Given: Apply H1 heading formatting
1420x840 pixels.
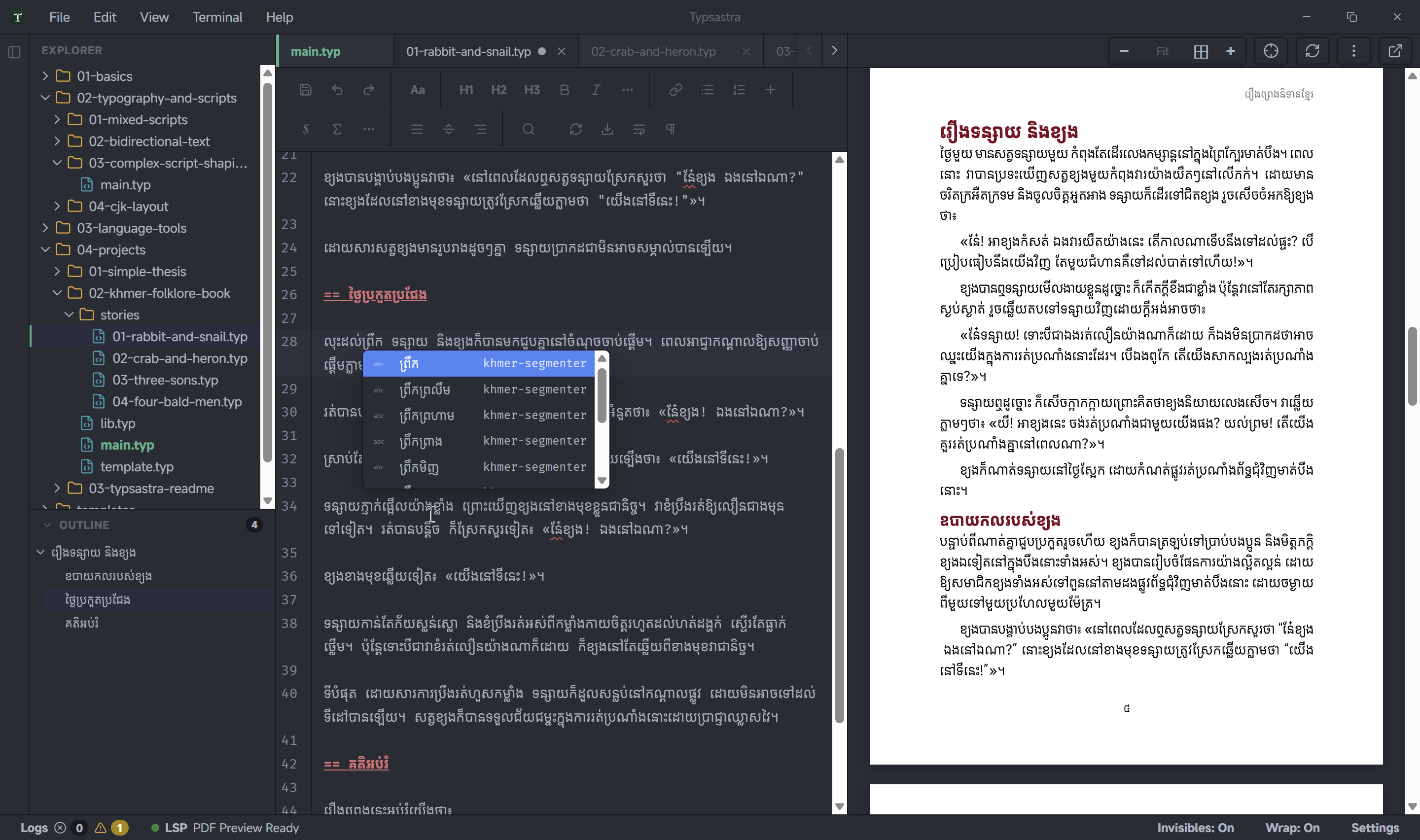Looking at the screenshot, I should click(466, 89).
